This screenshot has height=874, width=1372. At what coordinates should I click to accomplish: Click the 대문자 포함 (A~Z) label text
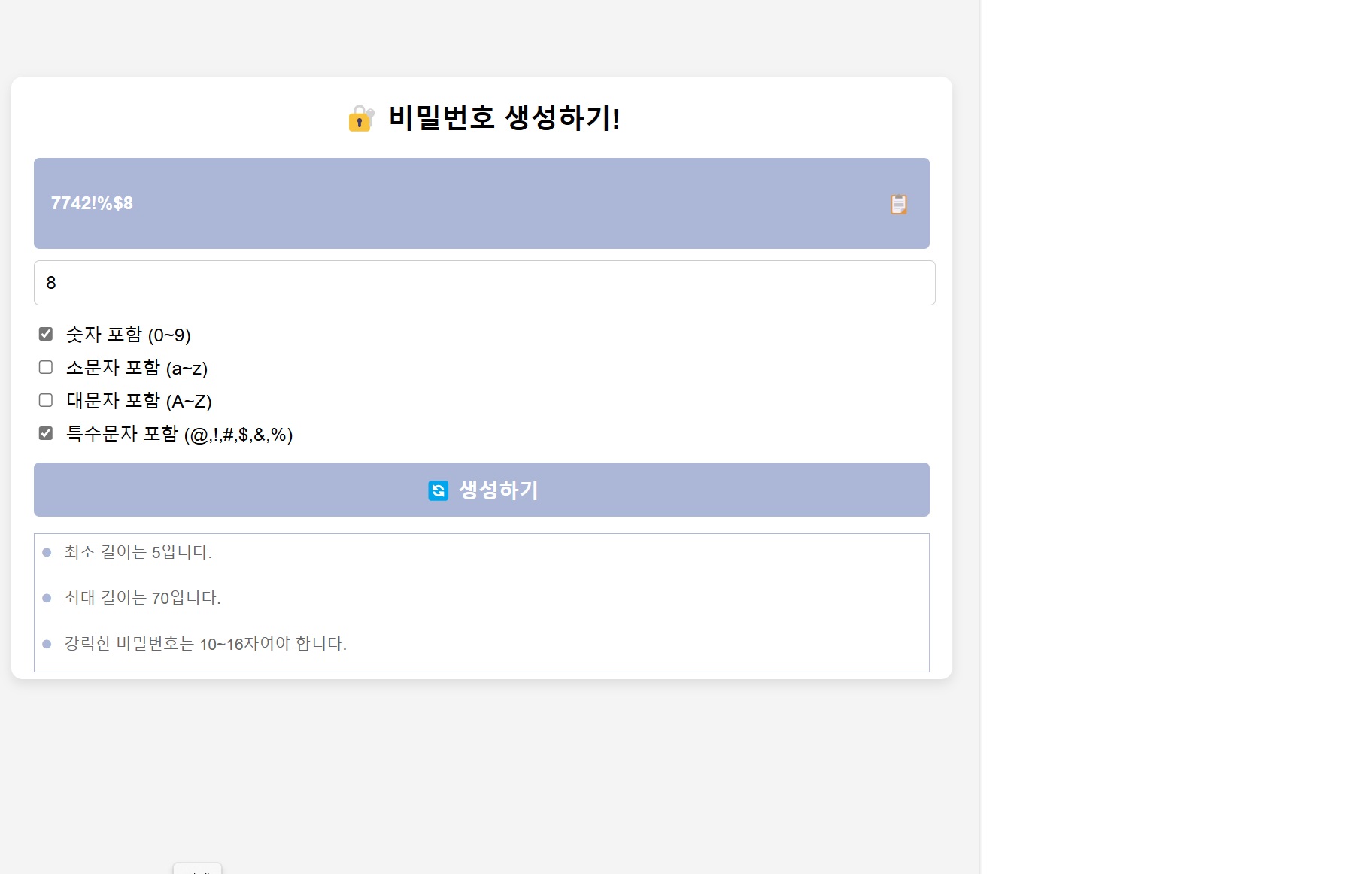139,401
